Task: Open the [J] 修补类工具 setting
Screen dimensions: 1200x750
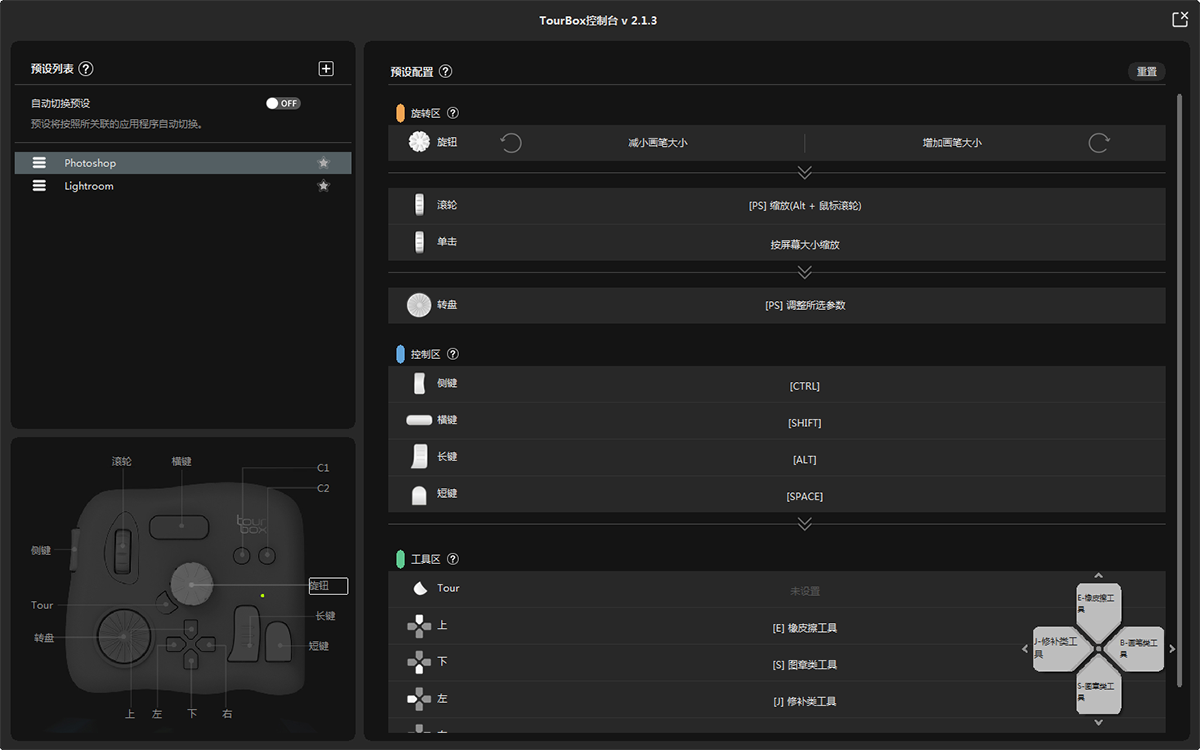Action: pyautogui.click(x=805, y=702)
